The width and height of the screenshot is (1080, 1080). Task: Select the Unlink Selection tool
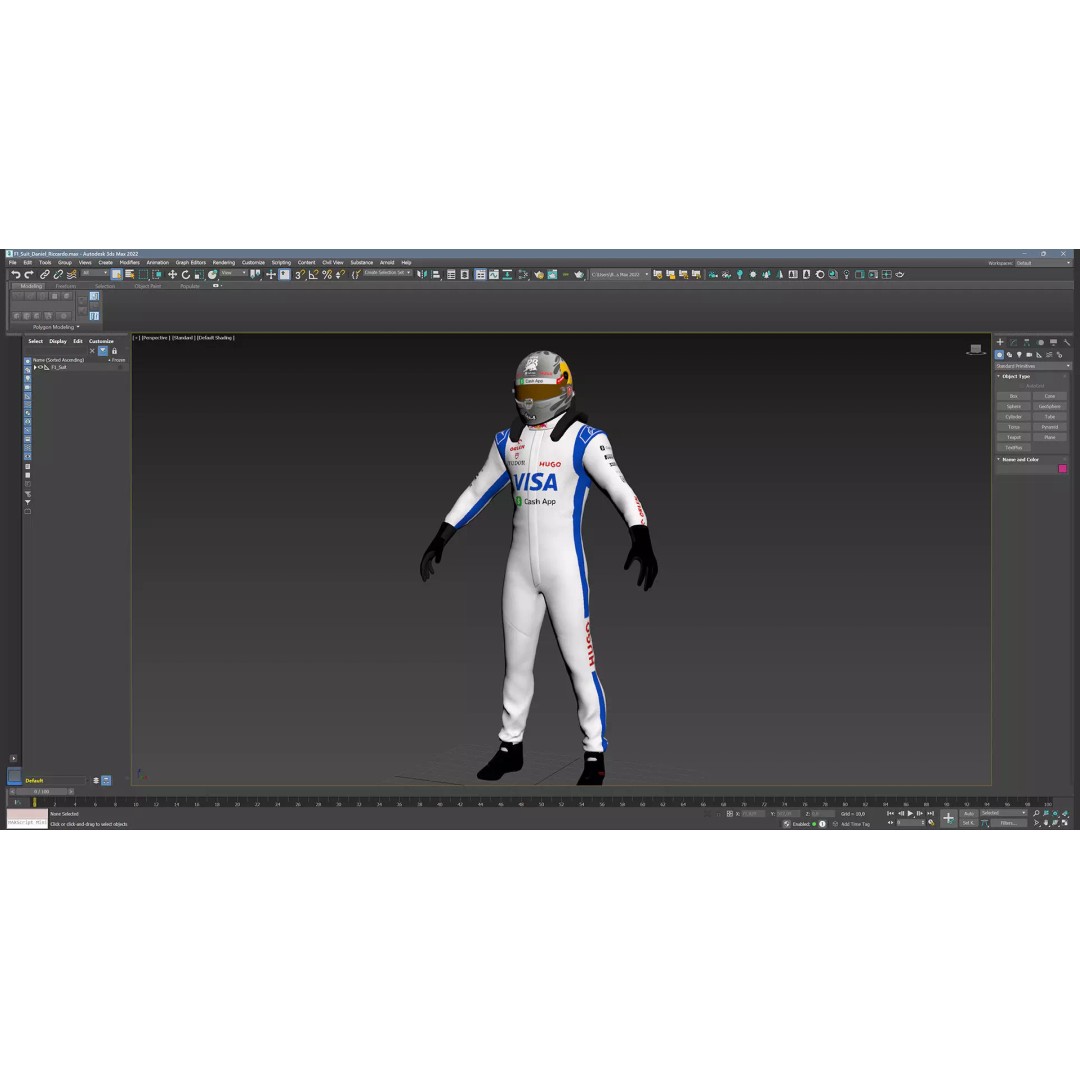[59, 274]
